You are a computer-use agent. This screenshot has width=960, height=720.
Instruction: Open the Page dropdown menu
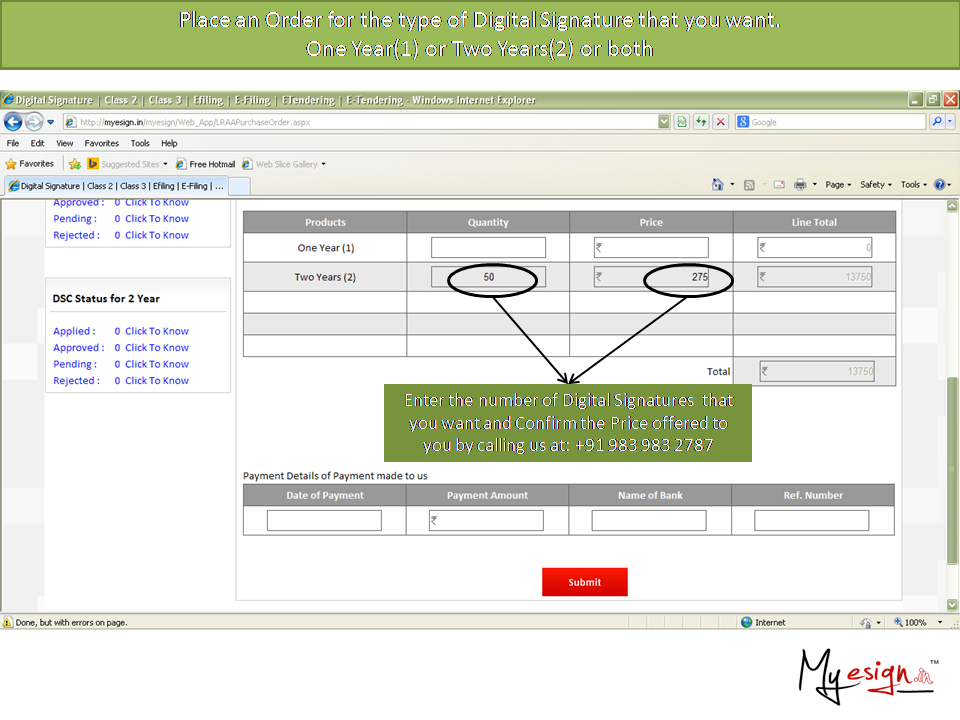point(838,185)
